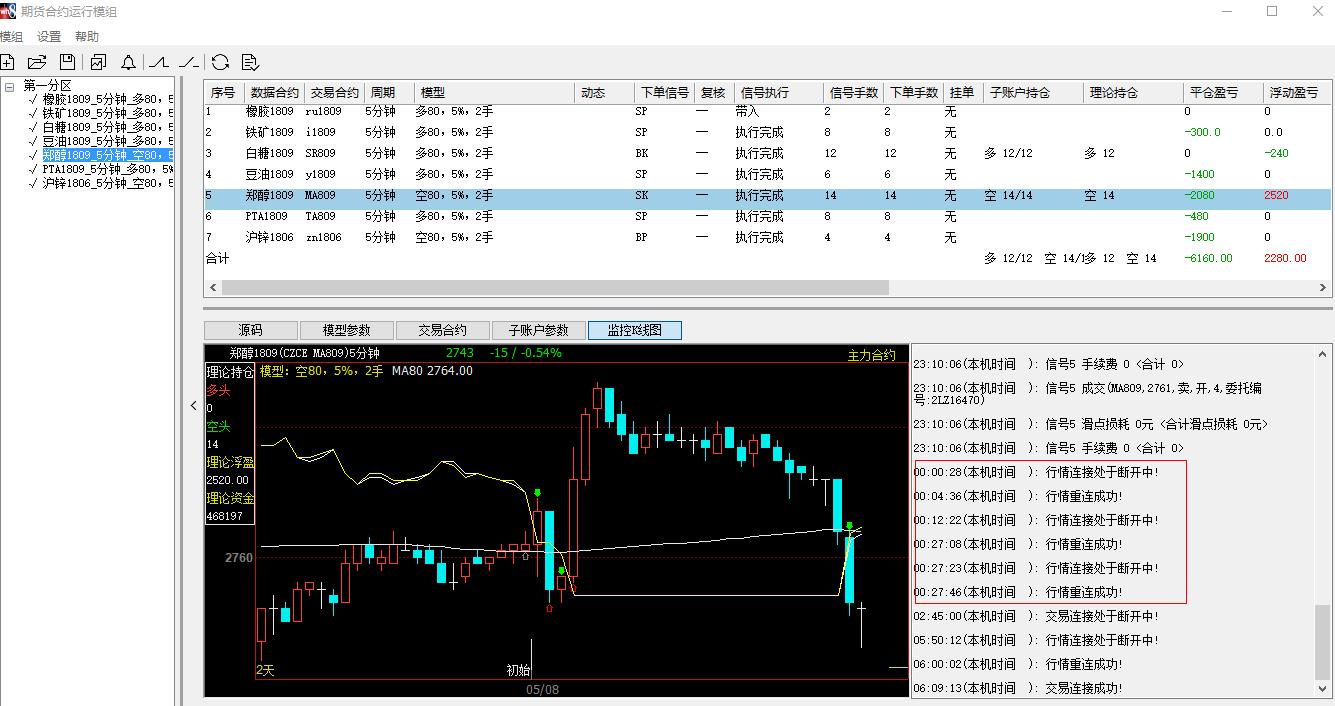Click the document with checkmark icon
1335x706 pixels.
point(250,62)
